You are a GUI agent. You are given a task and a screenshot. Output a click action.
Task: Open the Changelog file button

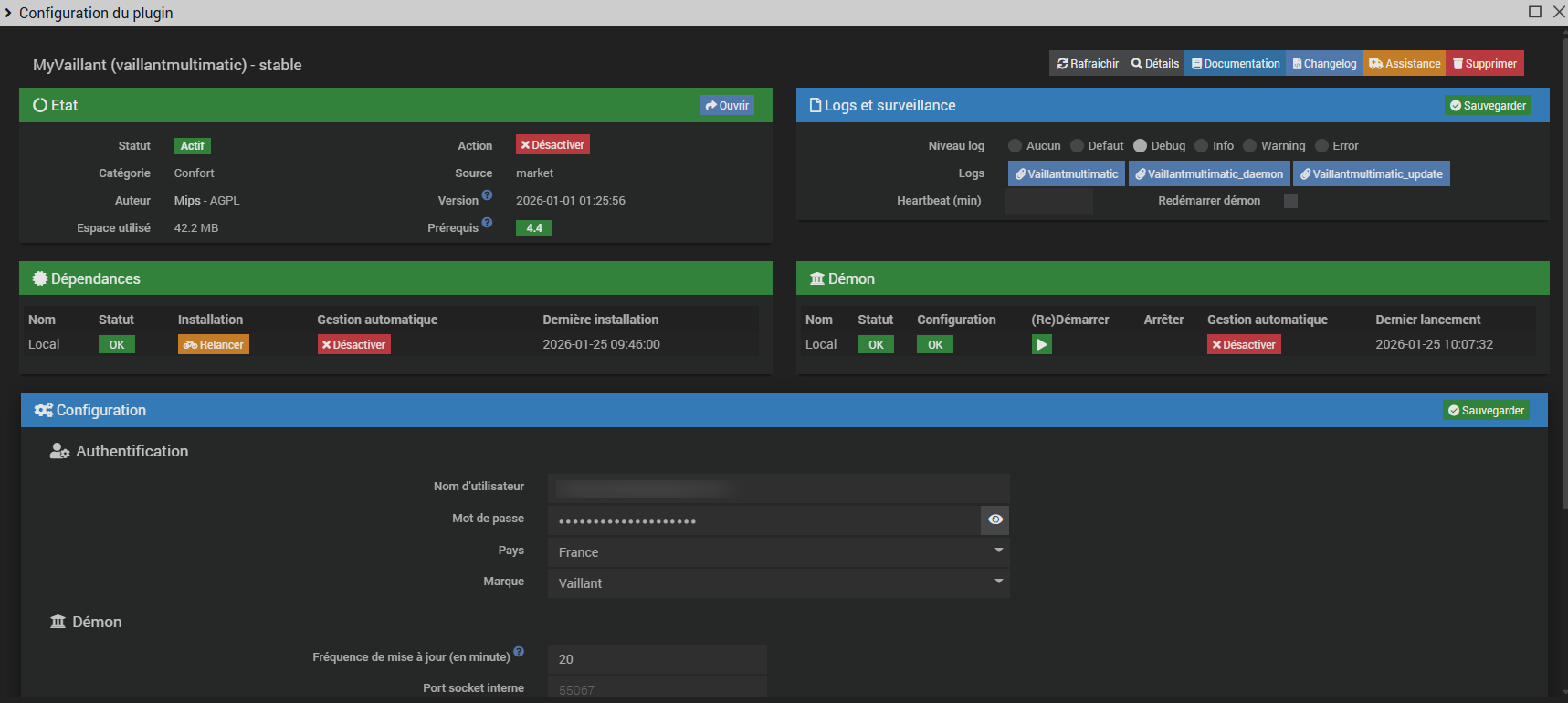[x=1324, y=64]
